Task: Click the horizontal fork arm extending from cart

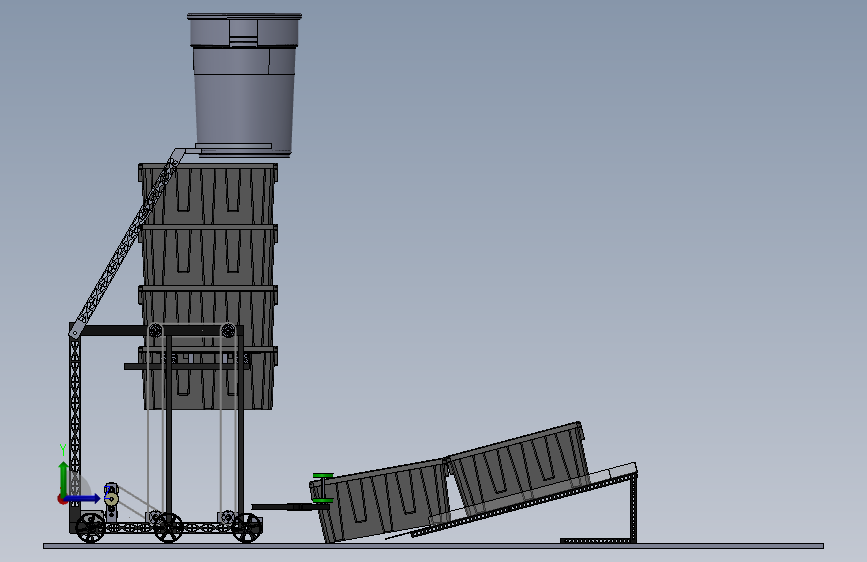Action: tap(290, 507)
